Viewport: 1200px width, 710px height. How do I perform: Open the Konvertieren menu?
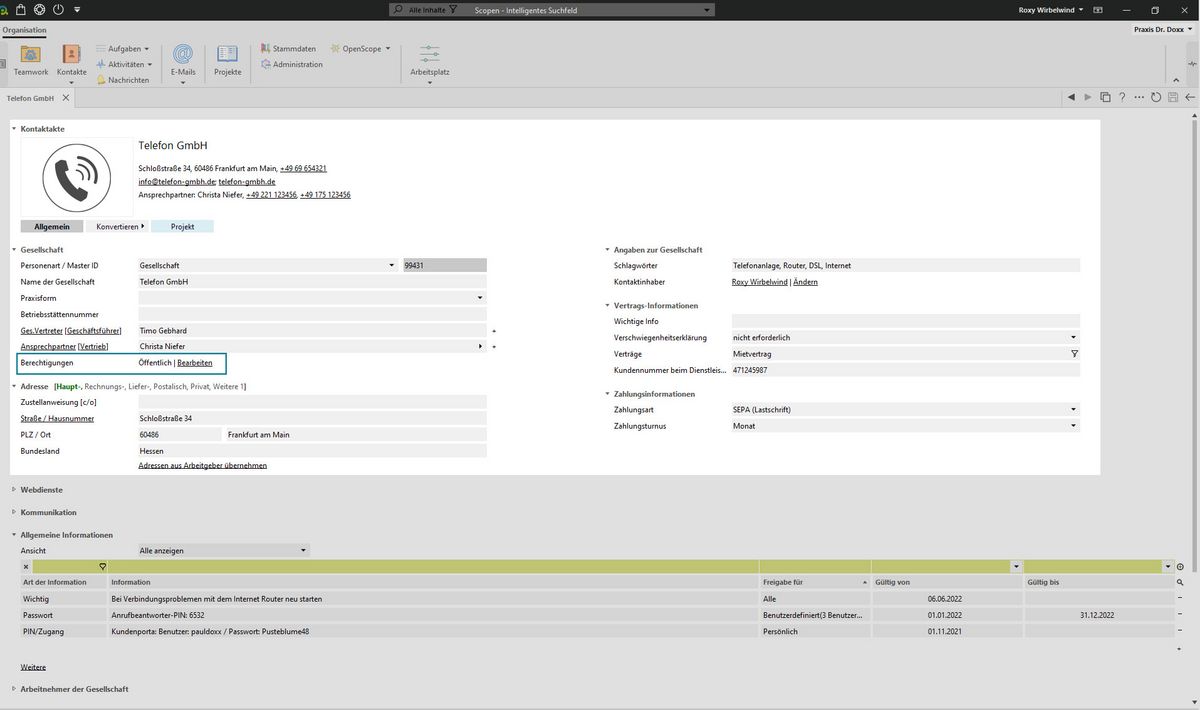coord(118,227)
